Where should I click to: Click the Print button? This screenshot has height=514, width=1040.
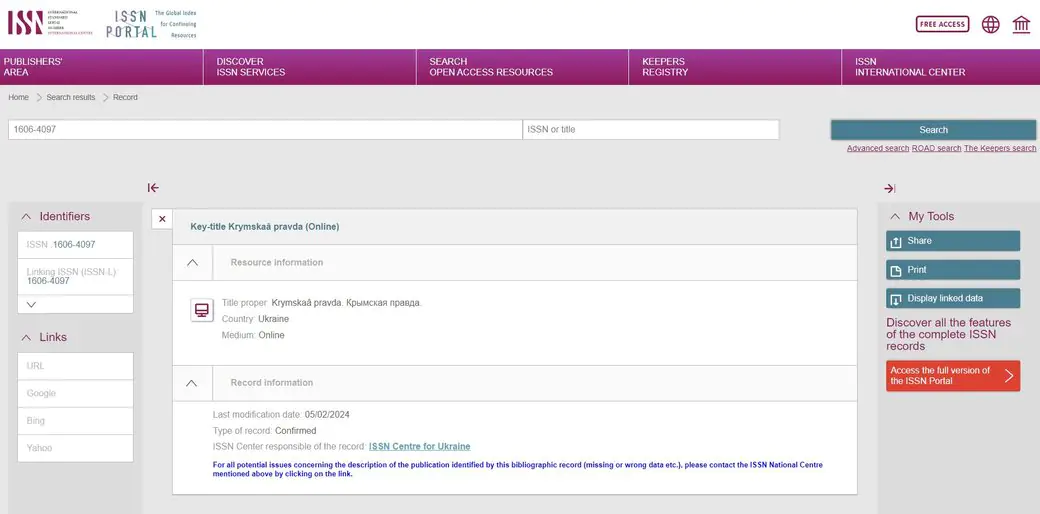point(952,270)
